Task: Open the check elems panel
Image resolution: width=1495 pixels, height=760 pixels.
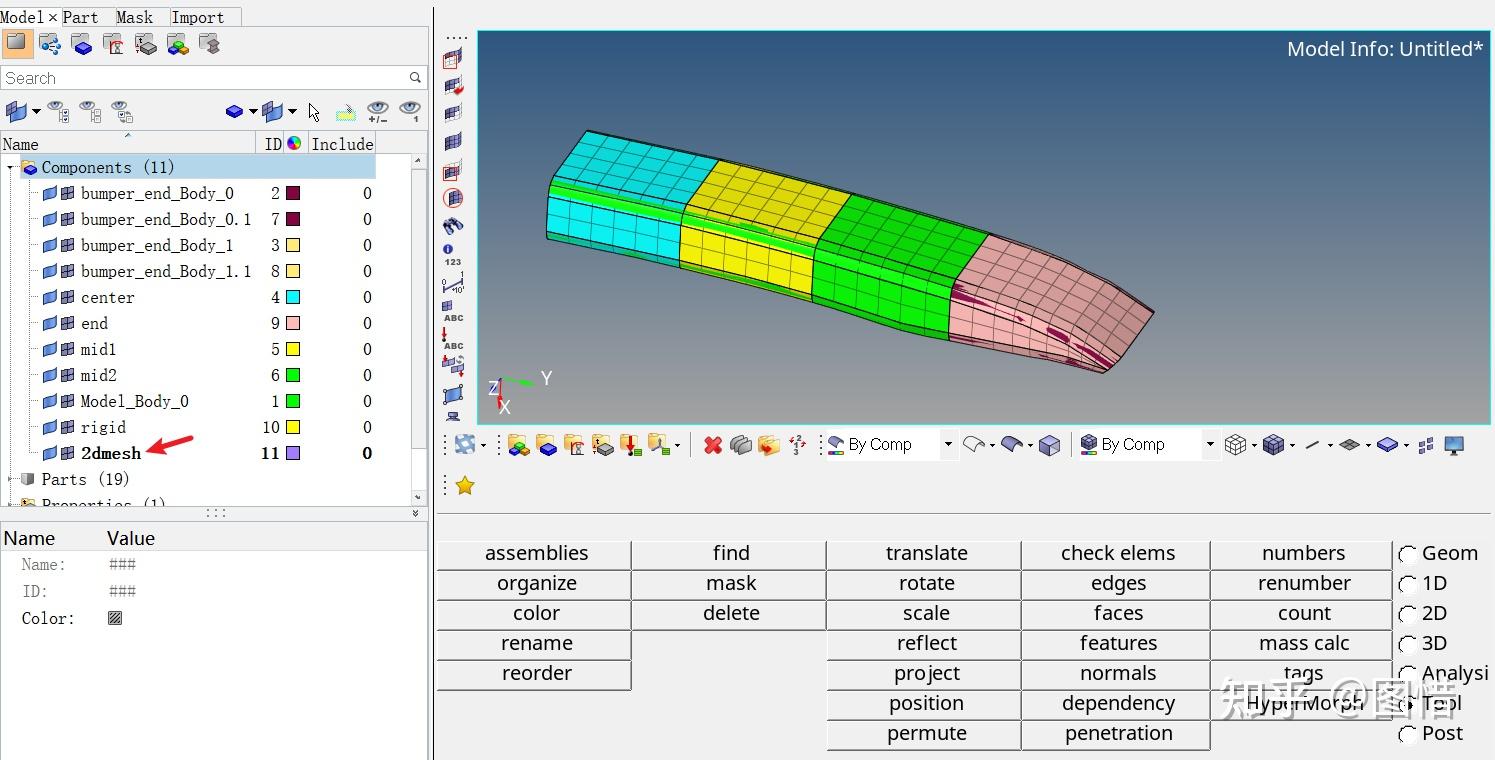Action: pyautogui.click(x=1118, y=554)
